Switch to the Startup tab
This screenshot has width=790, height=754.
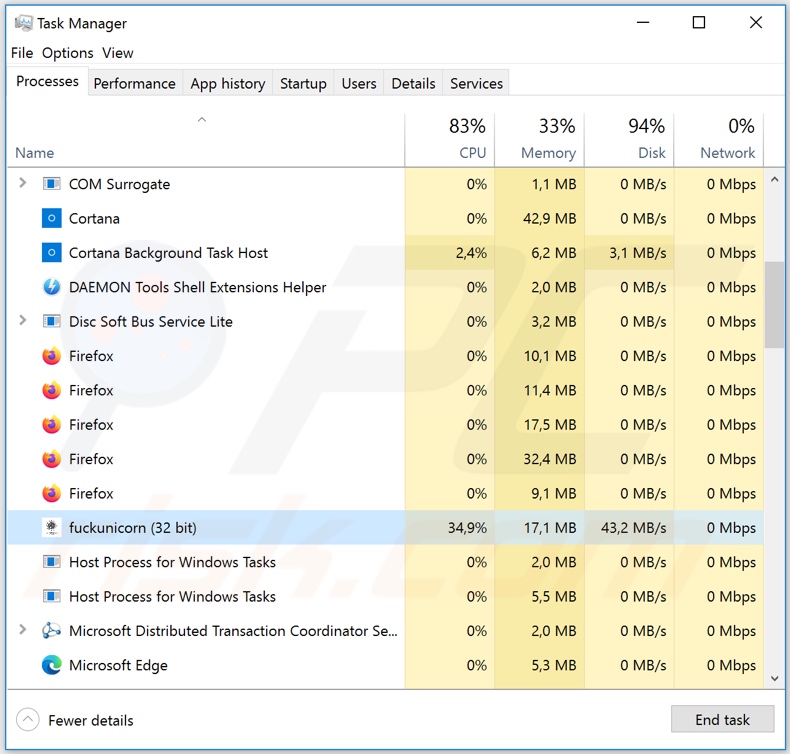point(303,83)
